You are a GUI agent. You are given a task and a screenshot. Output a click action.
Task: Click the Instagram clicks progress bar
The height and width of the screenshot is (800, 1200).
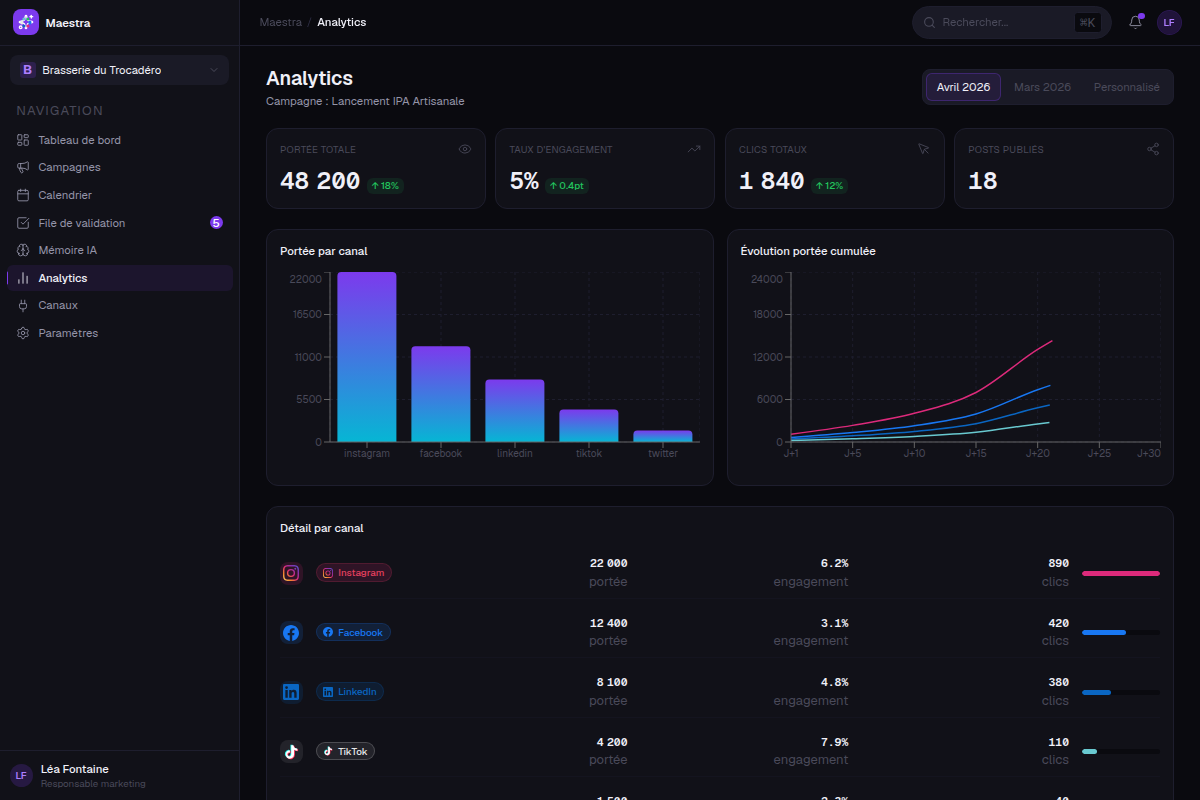pyautogui.click(x=1121, y=573)
